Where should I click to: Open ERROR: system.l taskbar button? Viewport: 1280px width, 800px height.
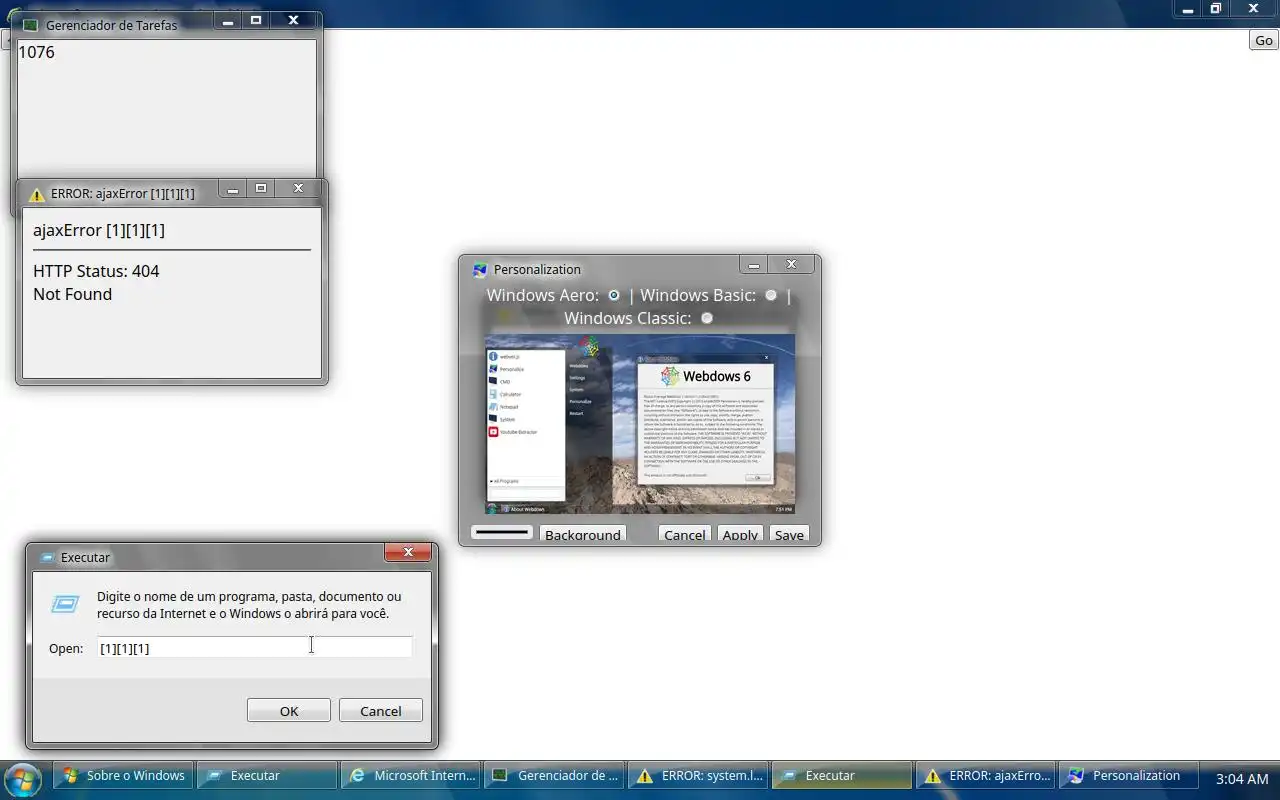pyautogui.click(x=699, y=775)
